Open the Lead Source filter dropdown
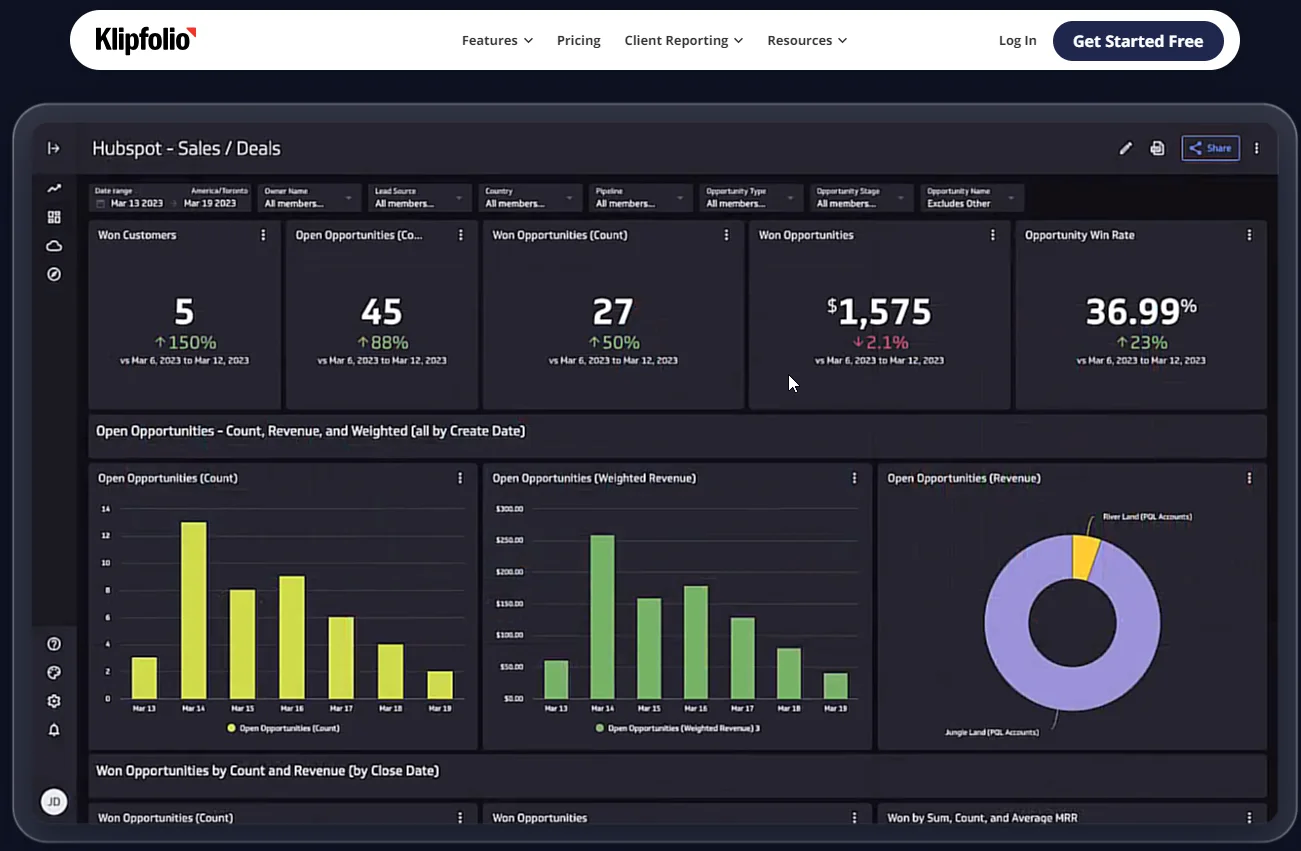Viewport: 1301px width, 851px height. (x=419, y=197)
